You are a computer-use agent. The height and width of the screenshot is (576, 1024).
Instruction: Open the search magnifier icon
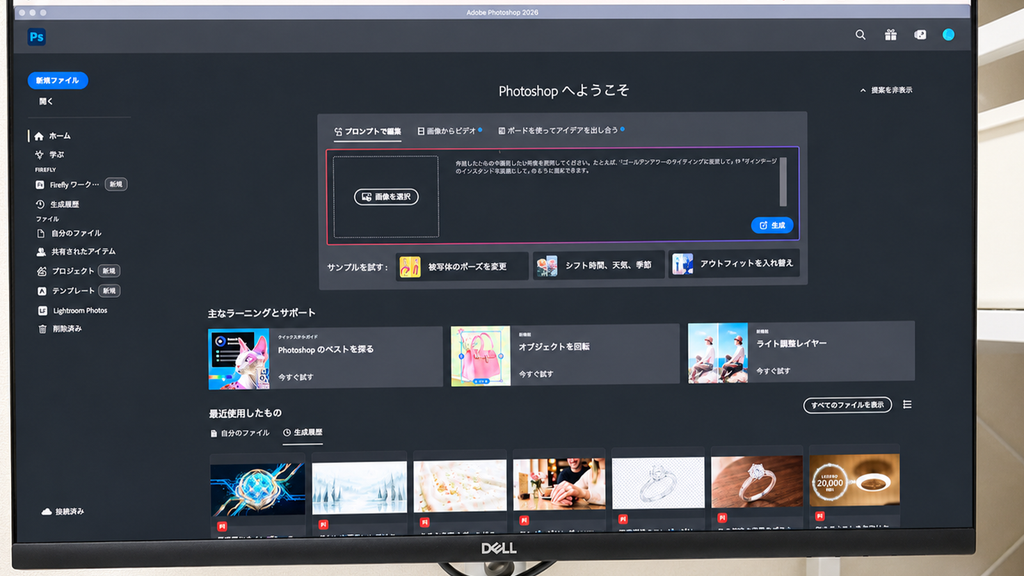pyautogui.click(x=860, y=35)
